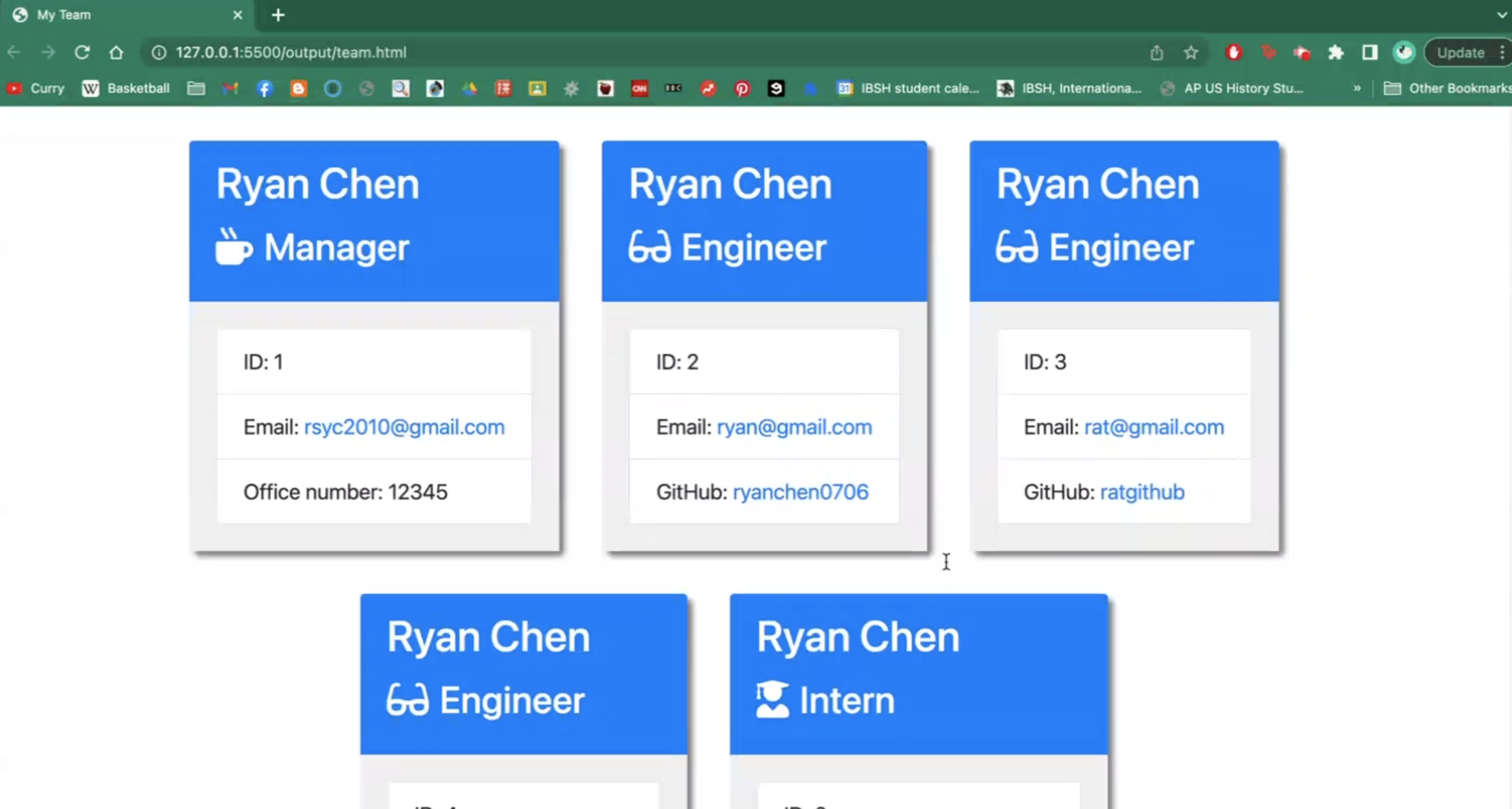Open the gear icon bookmark
This screenshot has height=809, width=1512.
[x=571, y=88]
